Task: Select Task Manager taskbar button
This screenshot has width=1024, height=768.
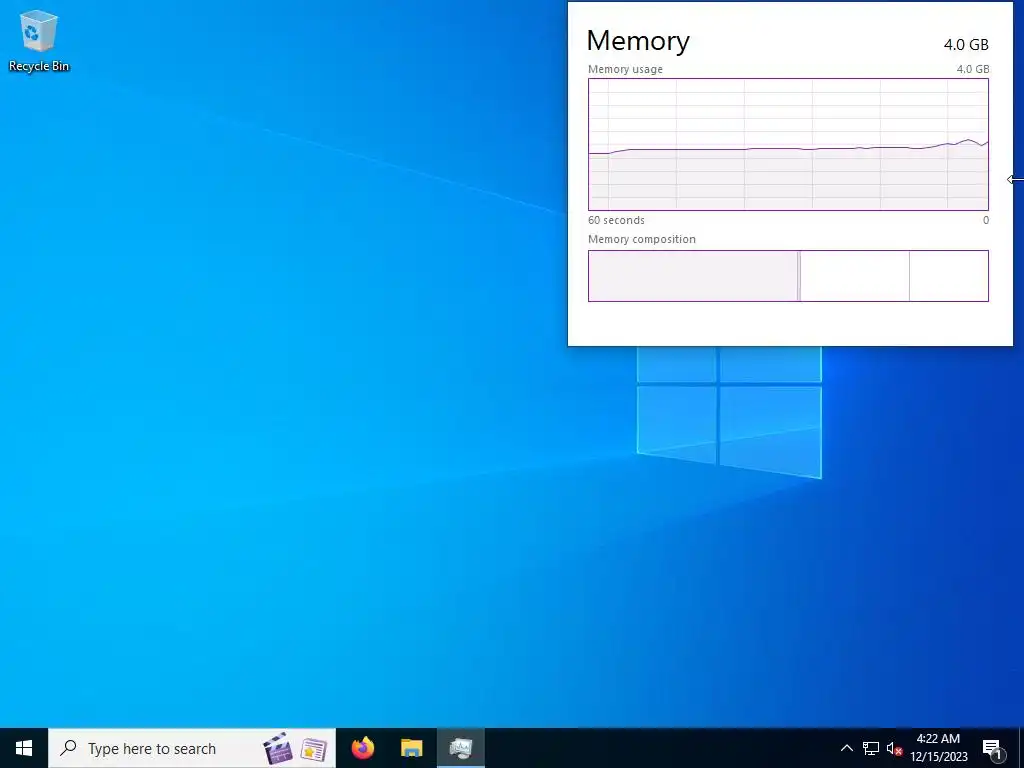Action: (x=460, y=748)
